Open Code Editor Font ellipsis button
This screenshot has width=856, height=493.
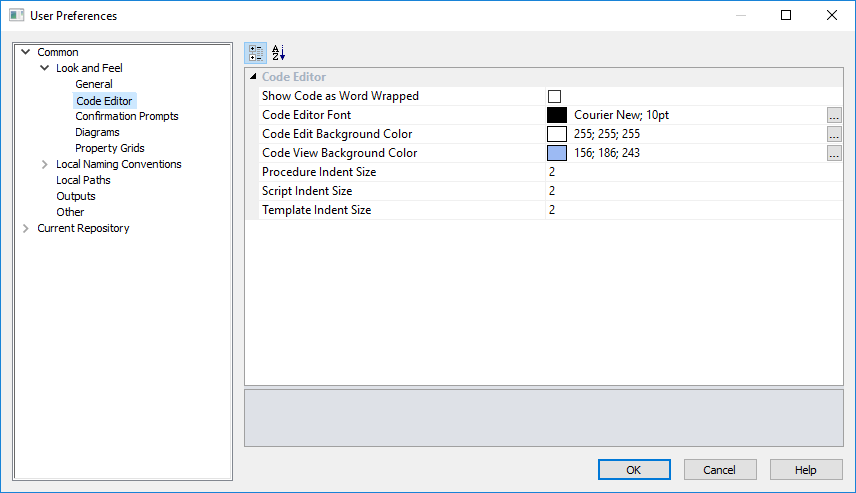[x=834, y=115]
